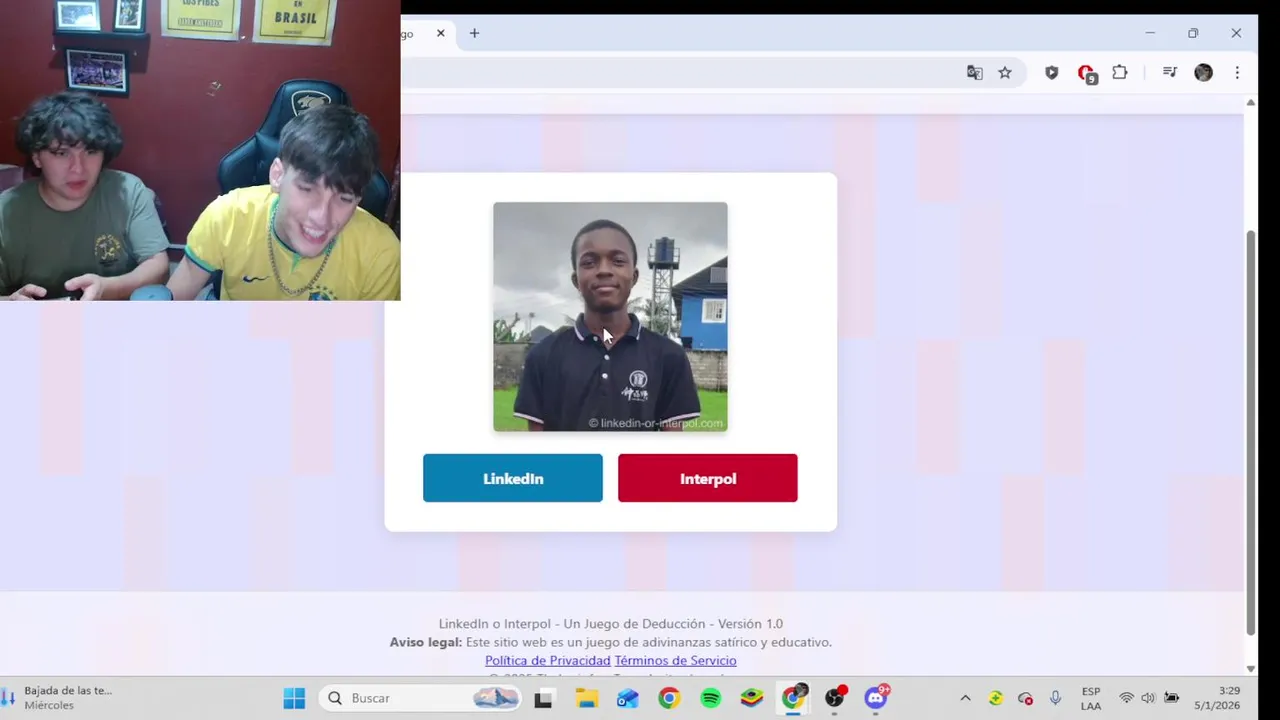The width and height of the screenshot is (1280, 720).
Task: Click the blue LinkedIn answer button
Action: (x=512, y=478)
